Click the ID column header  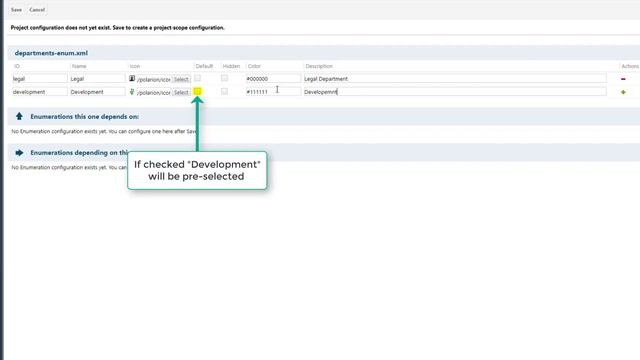click(x=17, y=66)
